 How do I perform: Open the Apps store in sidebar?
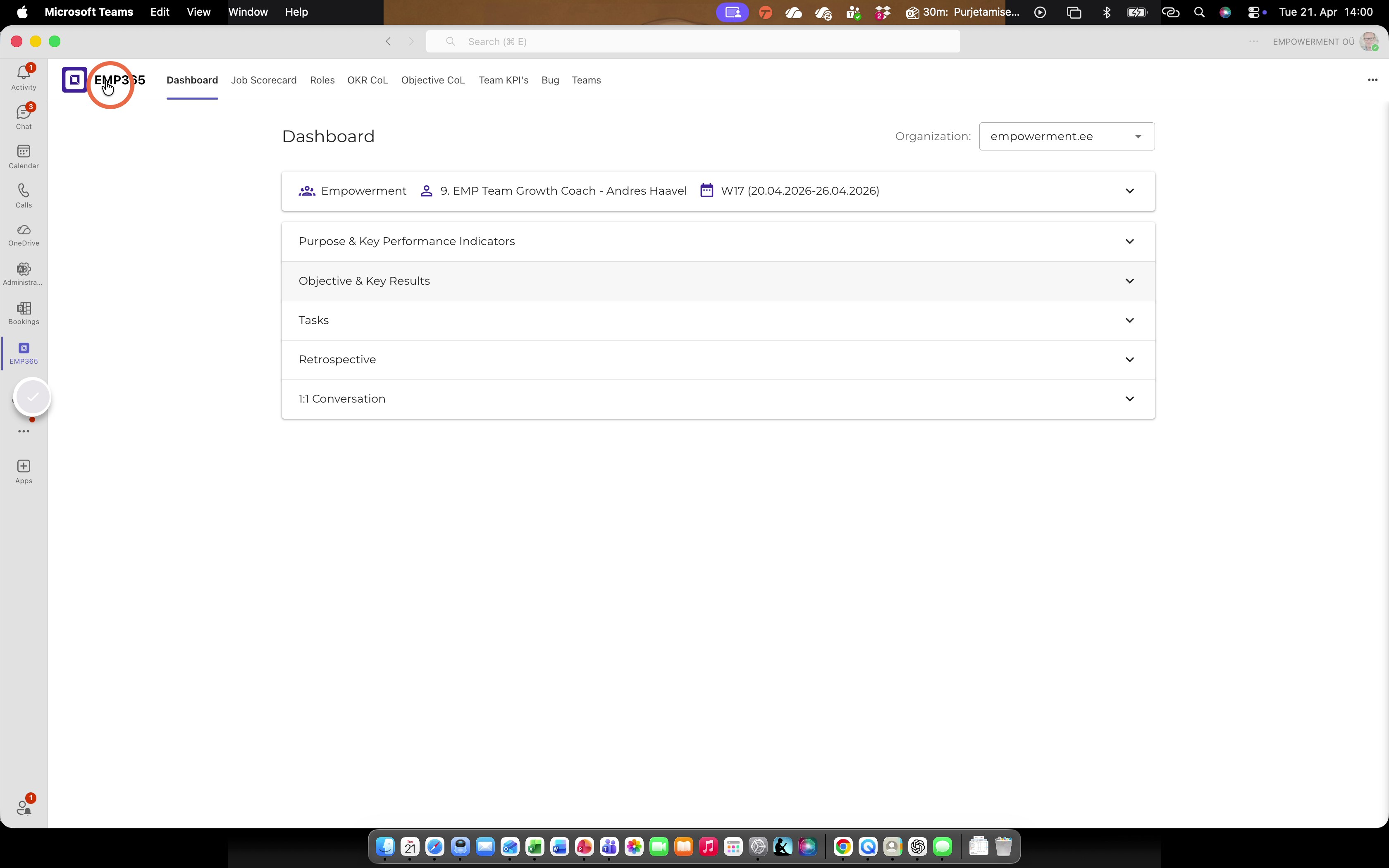point(24,471)
